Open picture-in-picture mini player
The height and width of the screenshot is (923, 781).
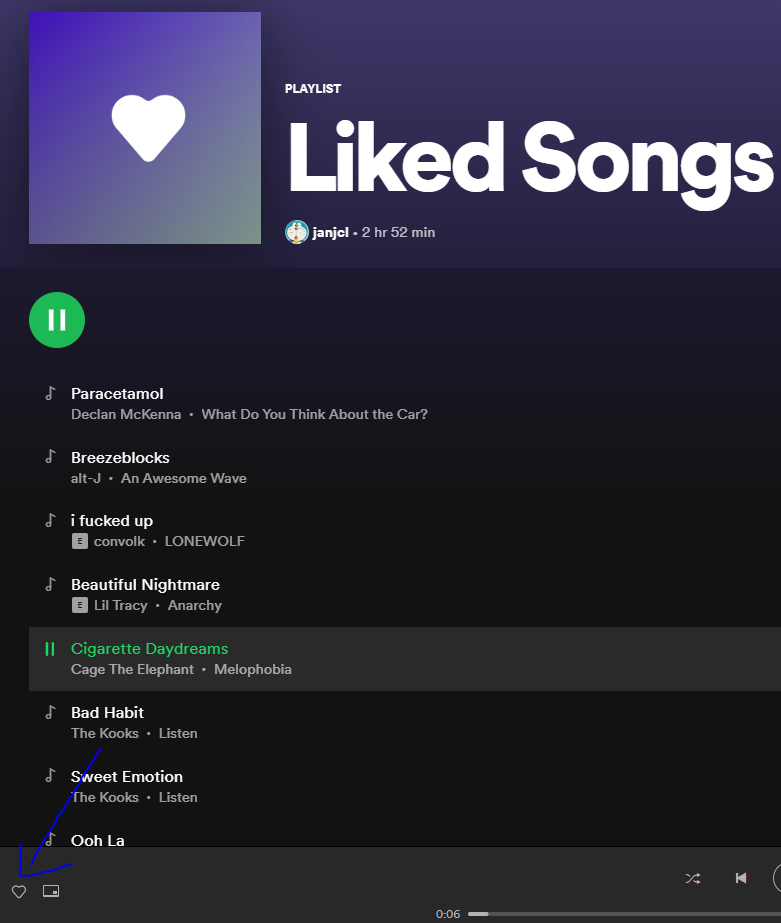coord(51,891)
